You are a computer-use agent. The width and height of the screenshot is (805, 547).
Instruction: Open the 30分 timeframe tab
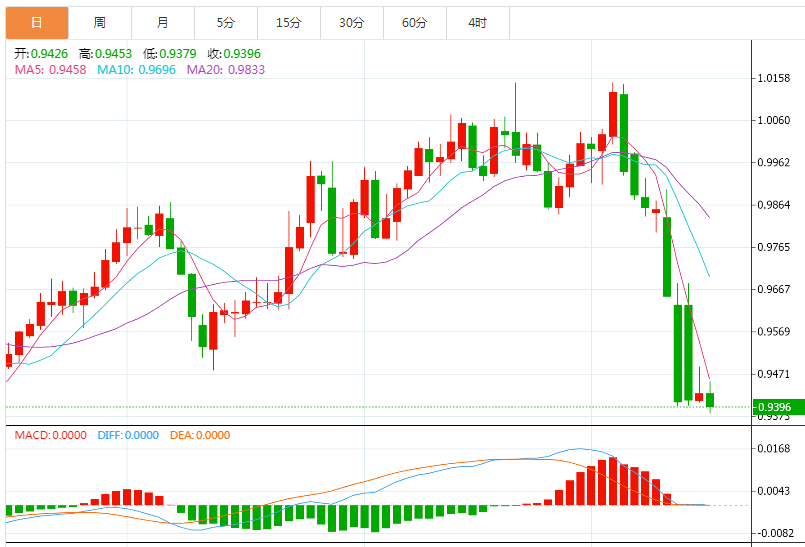pyautogui.click(x=352, y=23)
